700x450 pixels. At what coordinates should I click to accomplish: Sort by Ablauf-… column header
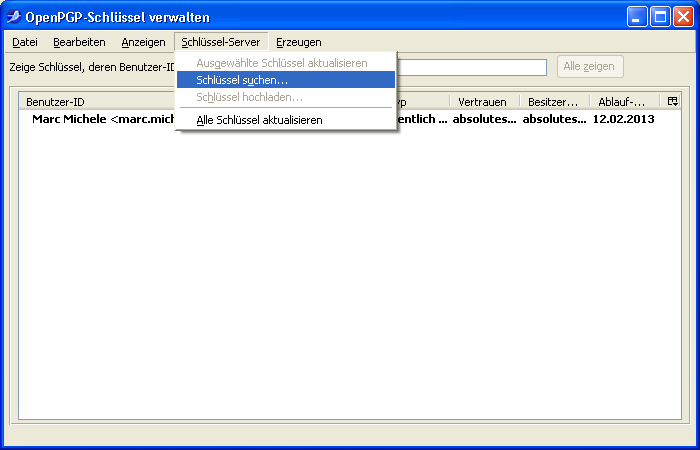pyautogui.click(x=625, y=102)
